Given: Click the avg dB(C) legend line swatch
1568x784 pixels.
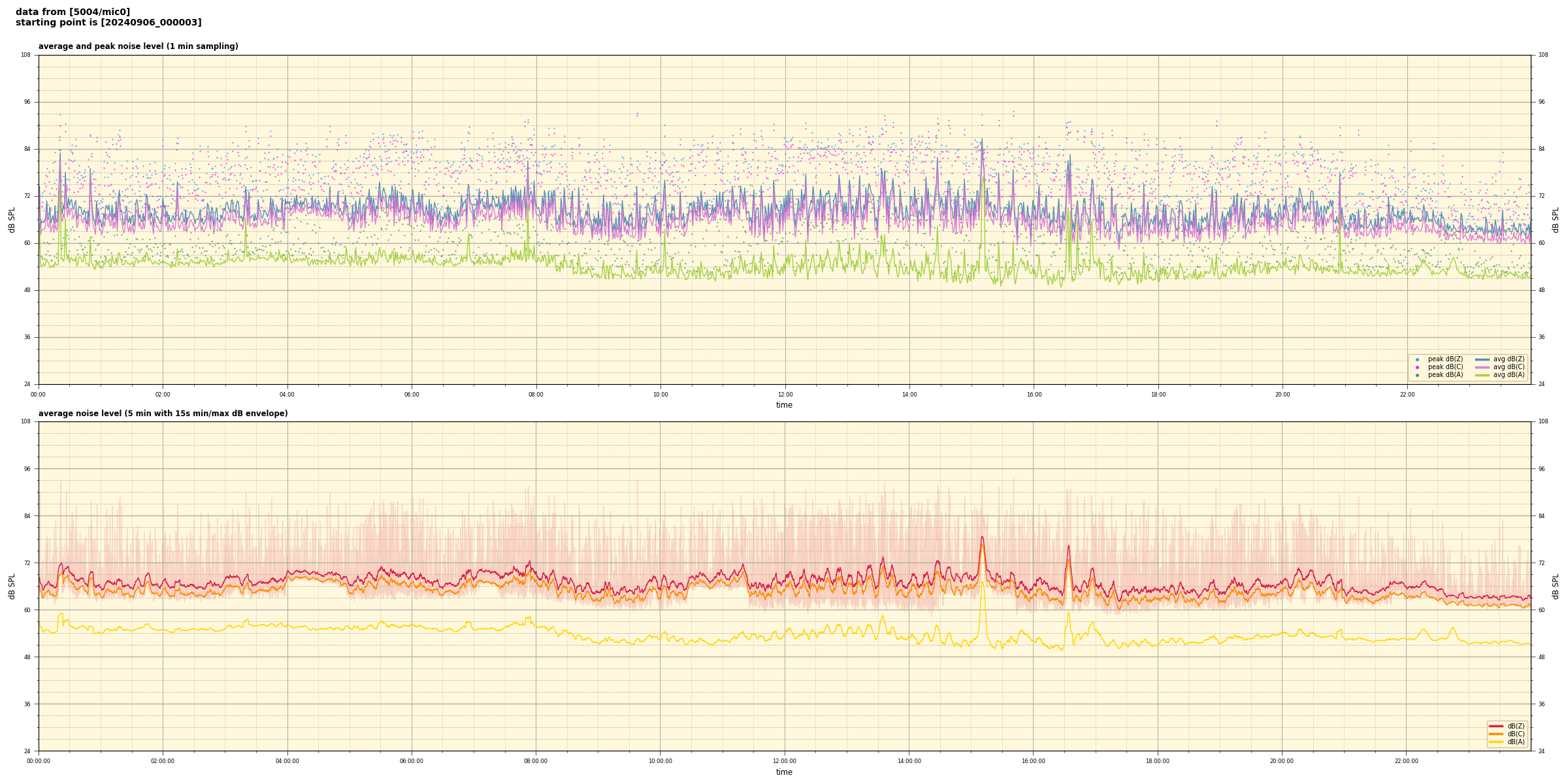Looking at the screenshot, I should (x=1482, y=367).
